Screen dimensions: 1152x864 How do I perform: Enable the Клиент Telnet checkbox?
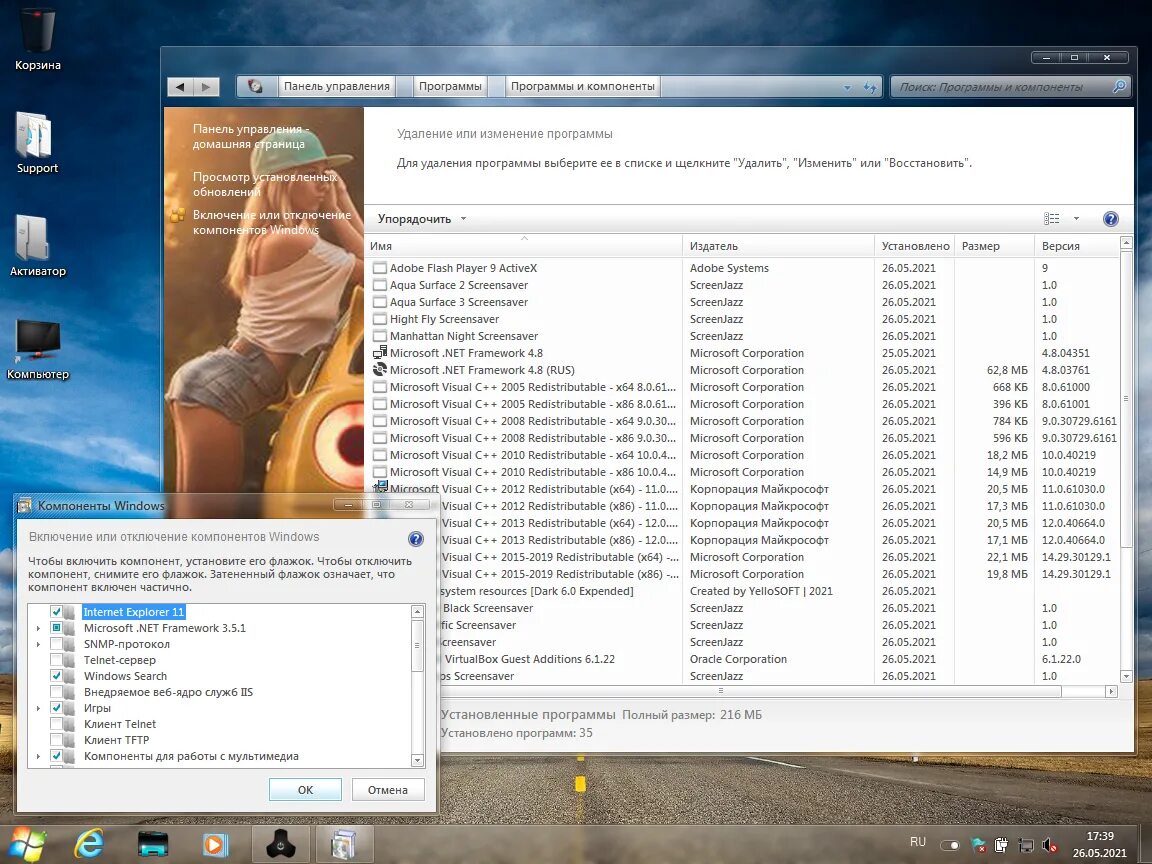coord(56,724)
